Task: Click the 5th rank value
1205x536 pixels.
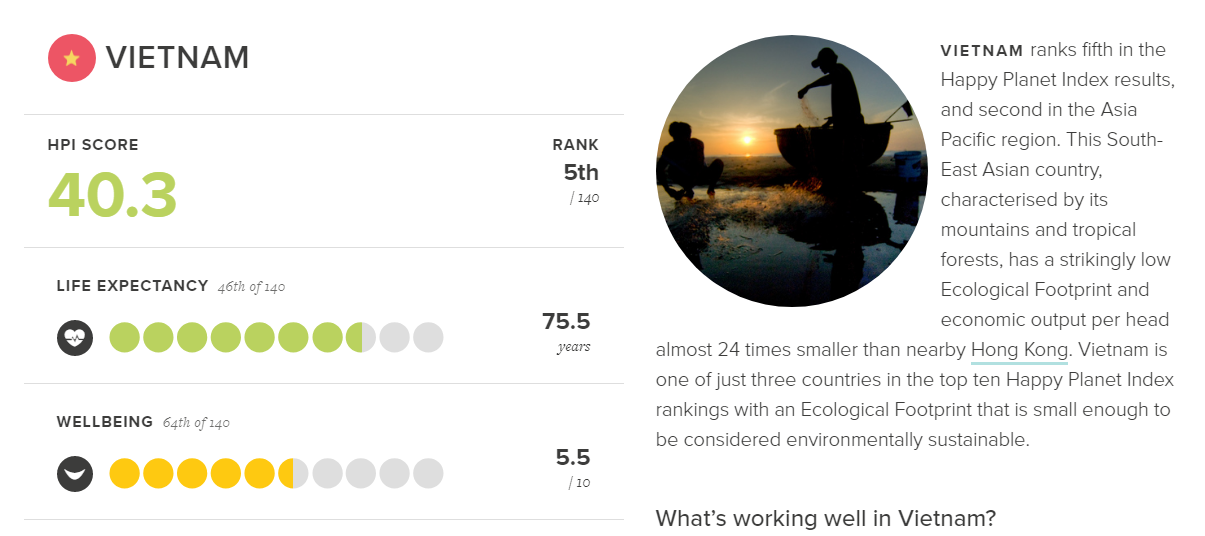Action: click(580, 172)
